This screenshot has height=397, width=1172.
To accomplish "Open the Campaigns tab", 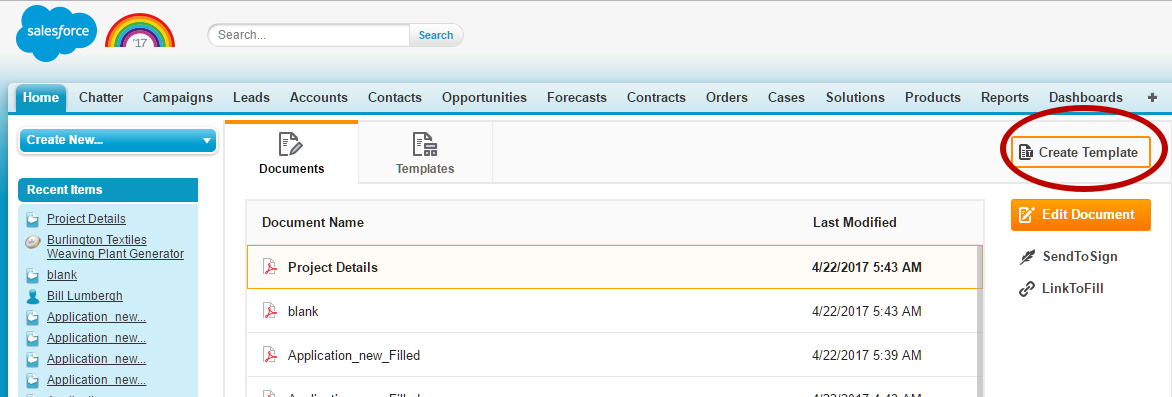I will coord(178,97).
